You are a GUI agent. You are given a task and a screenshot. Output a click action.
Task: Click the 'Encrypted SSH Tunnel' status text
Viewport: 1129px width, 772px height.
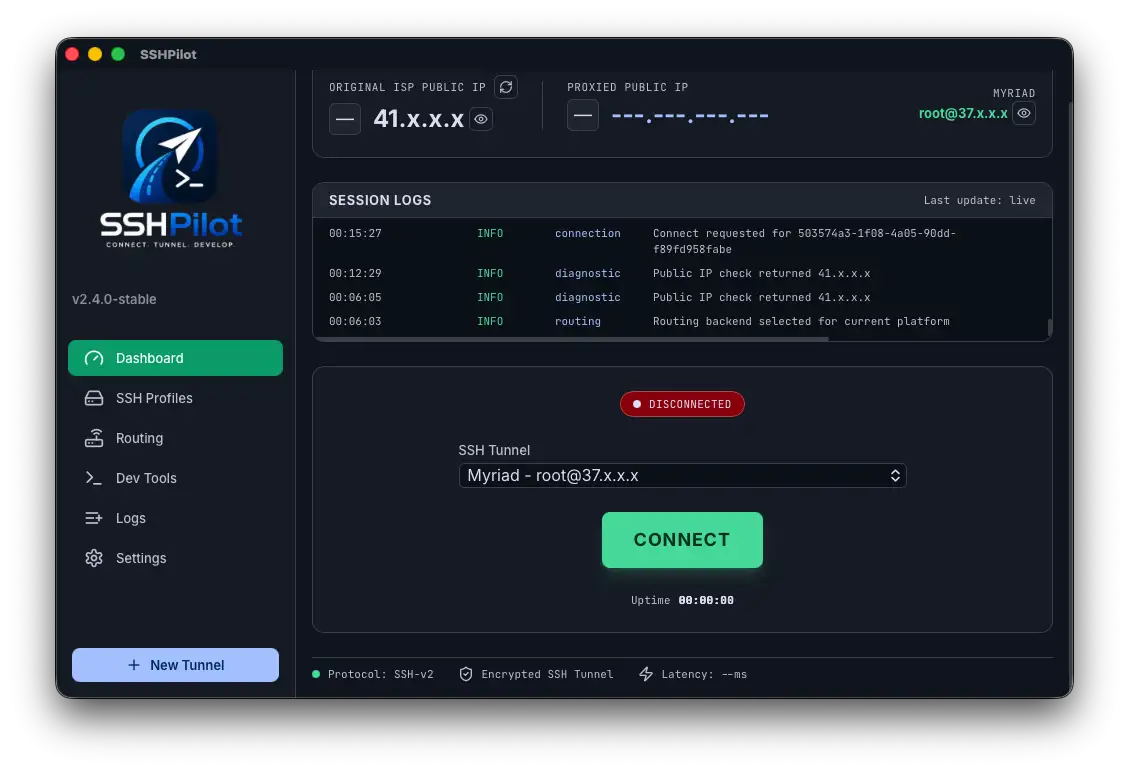click(547, 674)
